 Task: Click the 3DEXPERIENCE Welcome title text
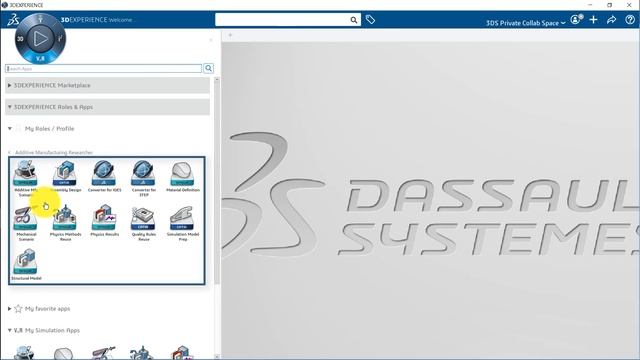(98, 20)
